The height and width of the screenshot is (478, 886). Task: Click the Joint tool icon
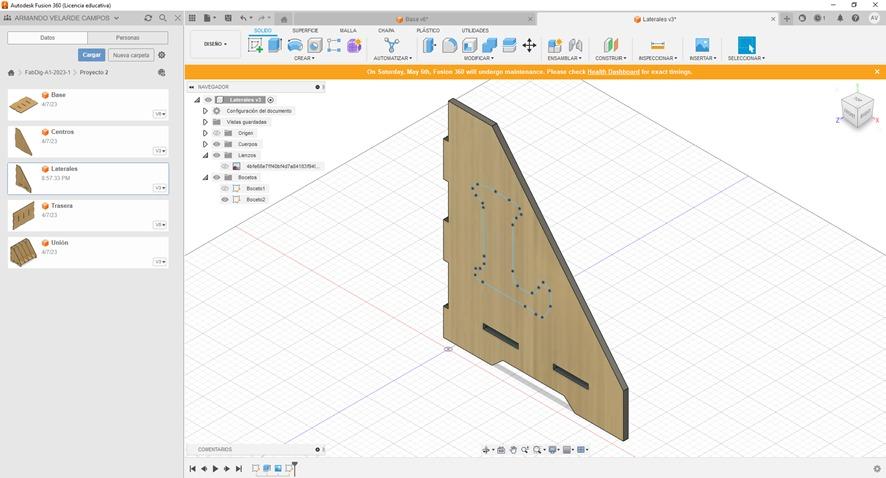[x=575, y=45]
